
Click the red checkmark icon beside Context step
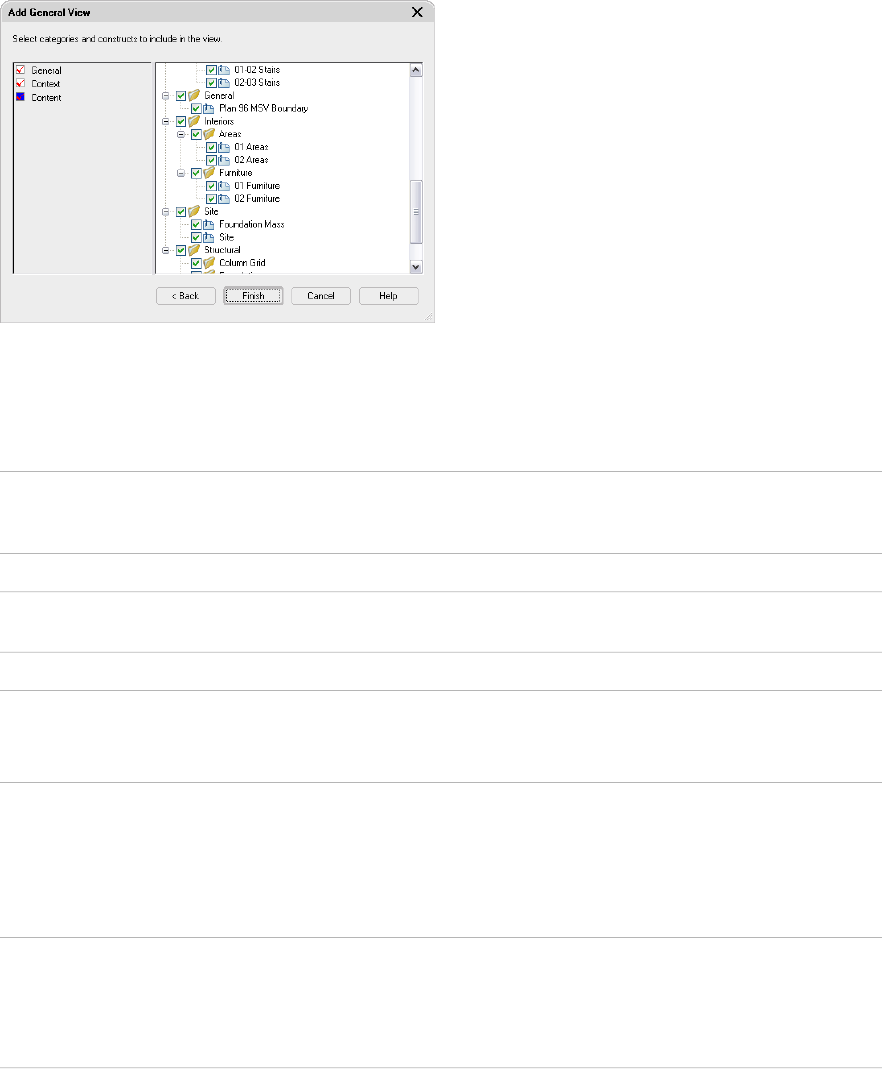[x=20, y=84]
